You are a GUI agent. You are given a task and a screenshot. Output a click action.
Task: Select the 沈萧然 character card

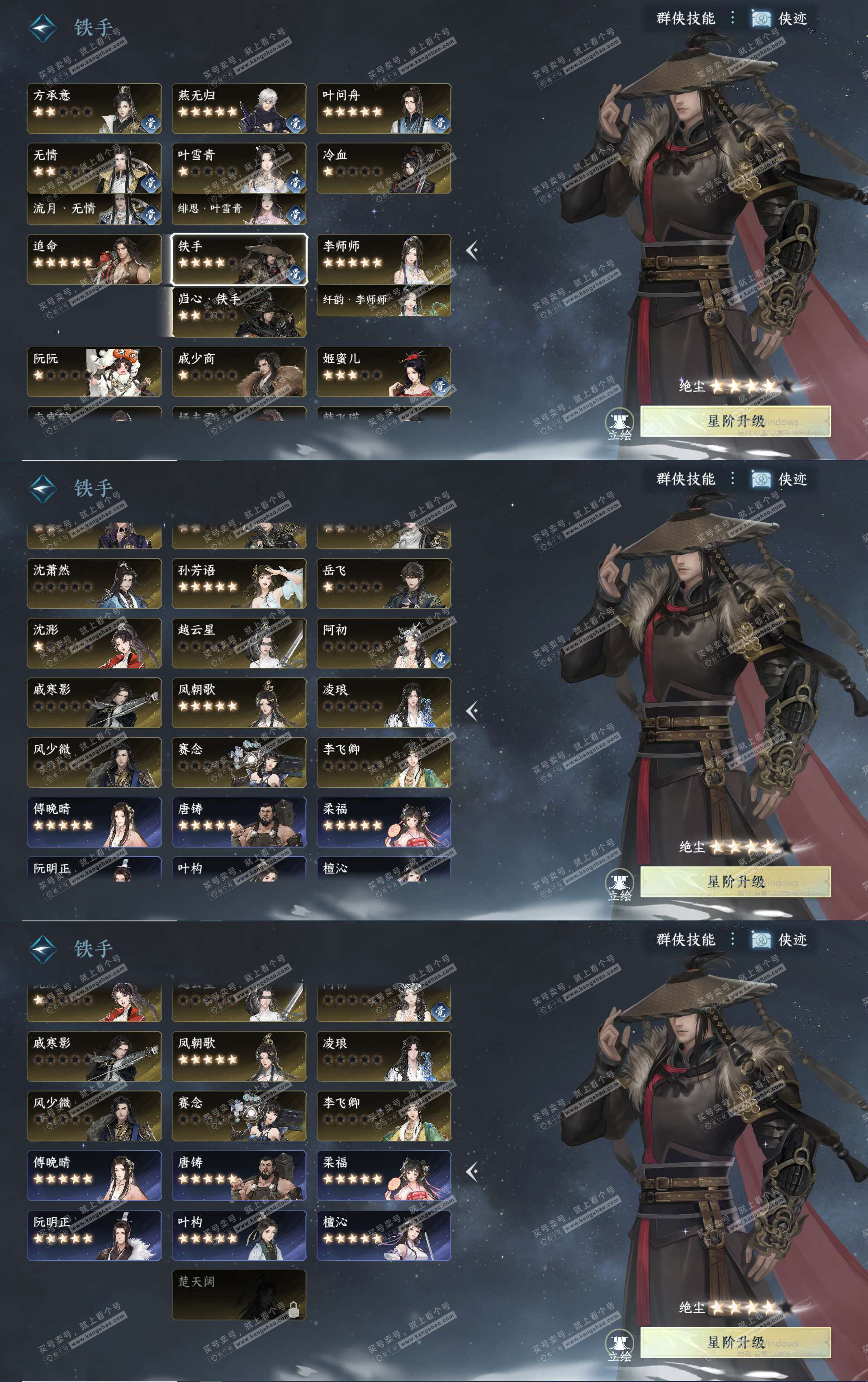click(94, 584)
